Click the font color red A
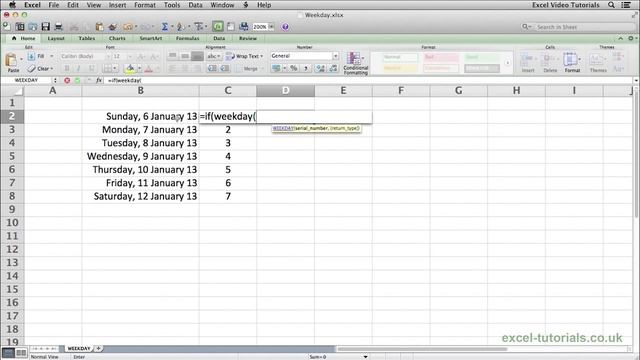 coord(149,68)
